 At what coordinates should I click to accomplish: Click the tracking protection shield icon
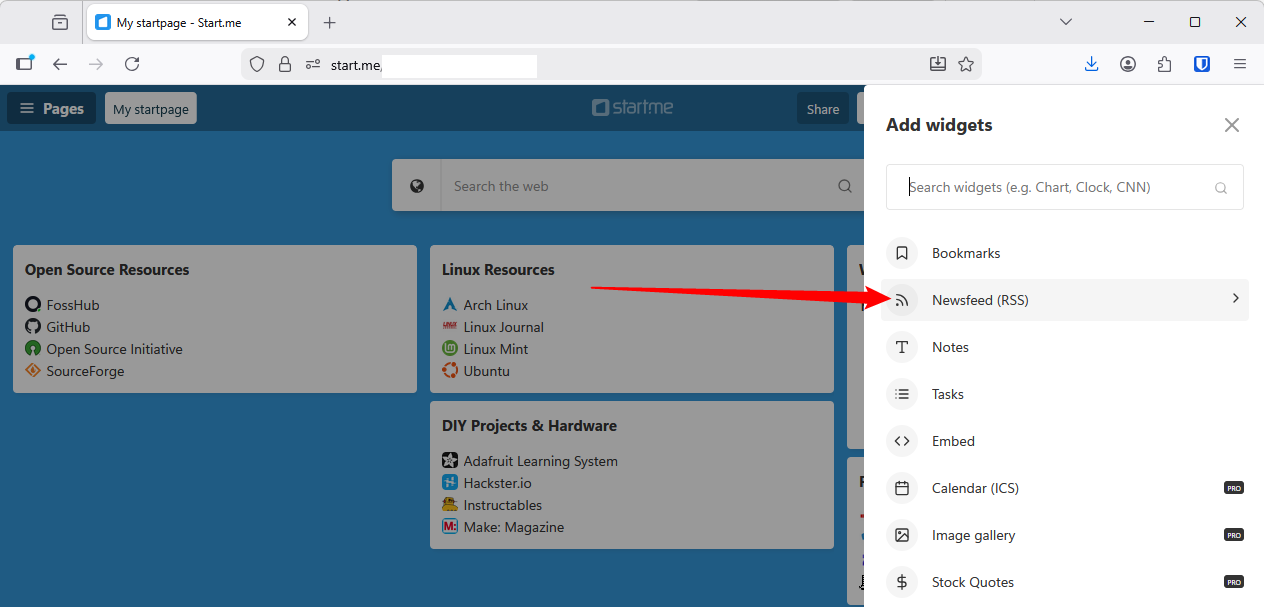(257, 64)
